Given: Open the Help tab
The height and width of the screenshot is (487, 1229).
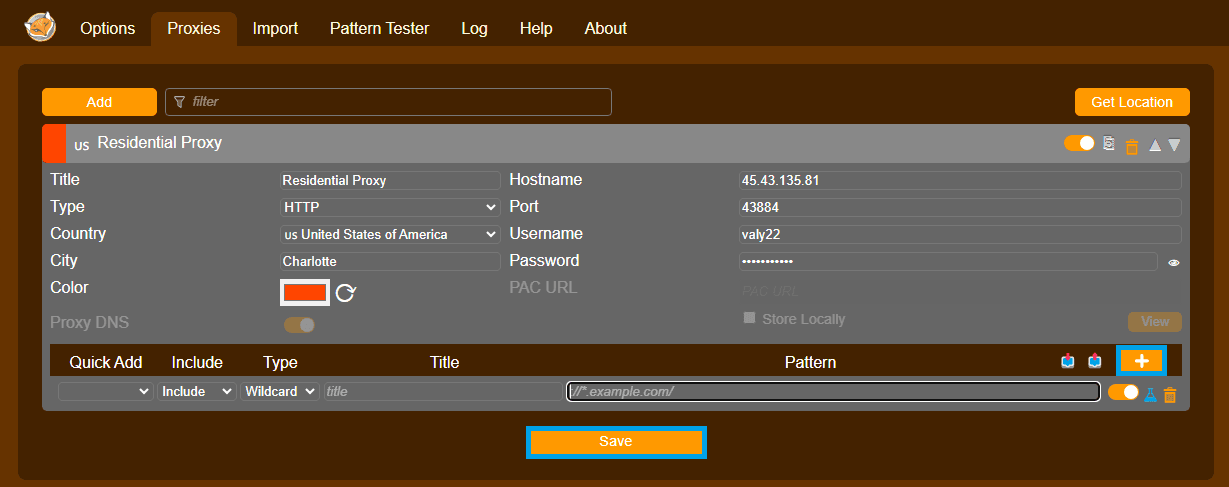Looking at the screenshot, I should click(x=537, y=28).
